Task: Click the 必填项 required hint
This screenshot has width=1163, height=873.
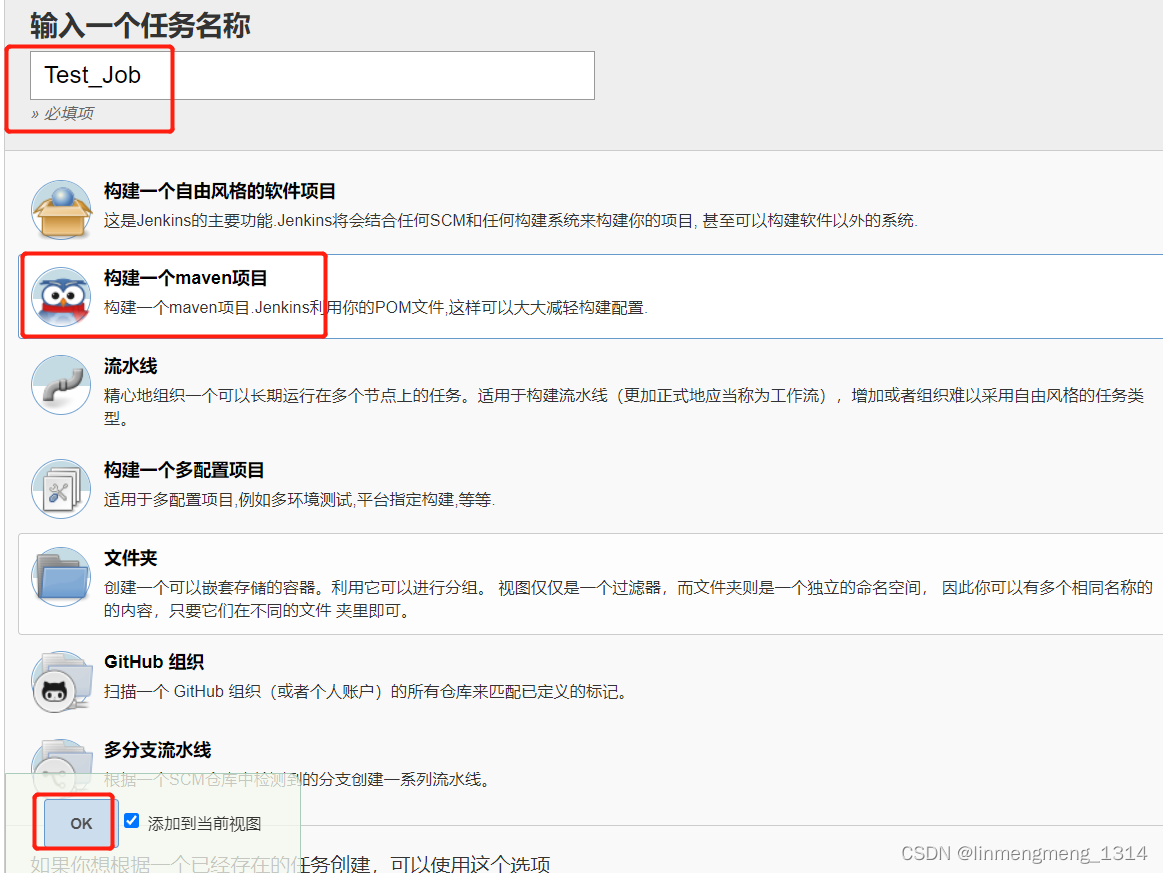Action: click(x=63, y=113)
